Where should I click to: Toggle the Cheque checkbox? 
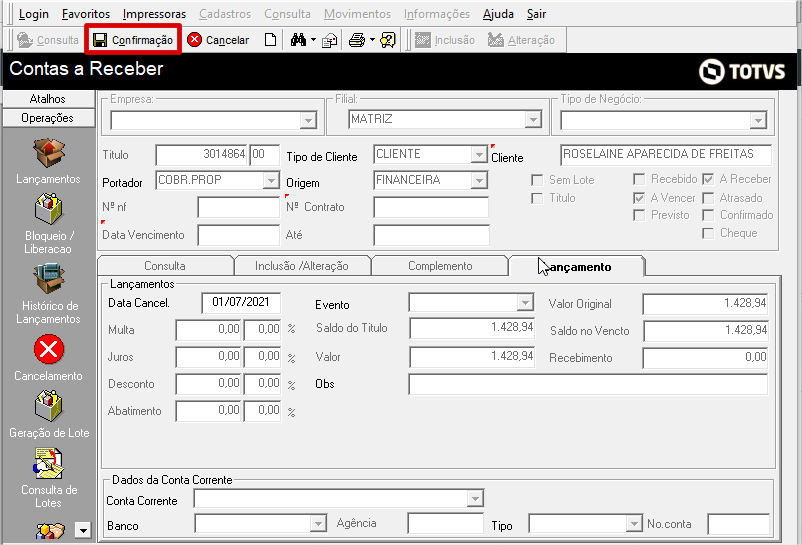(x=708, y=233)
